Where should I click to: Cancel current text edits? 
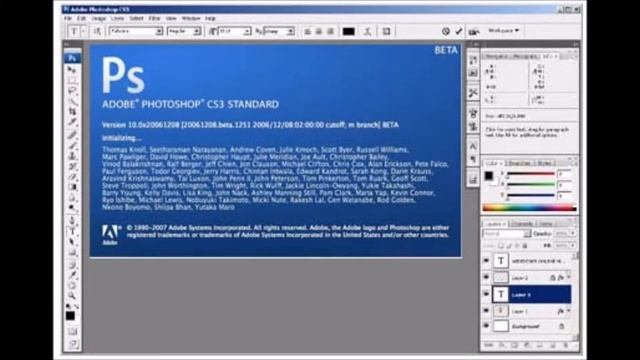click(446, 31)
